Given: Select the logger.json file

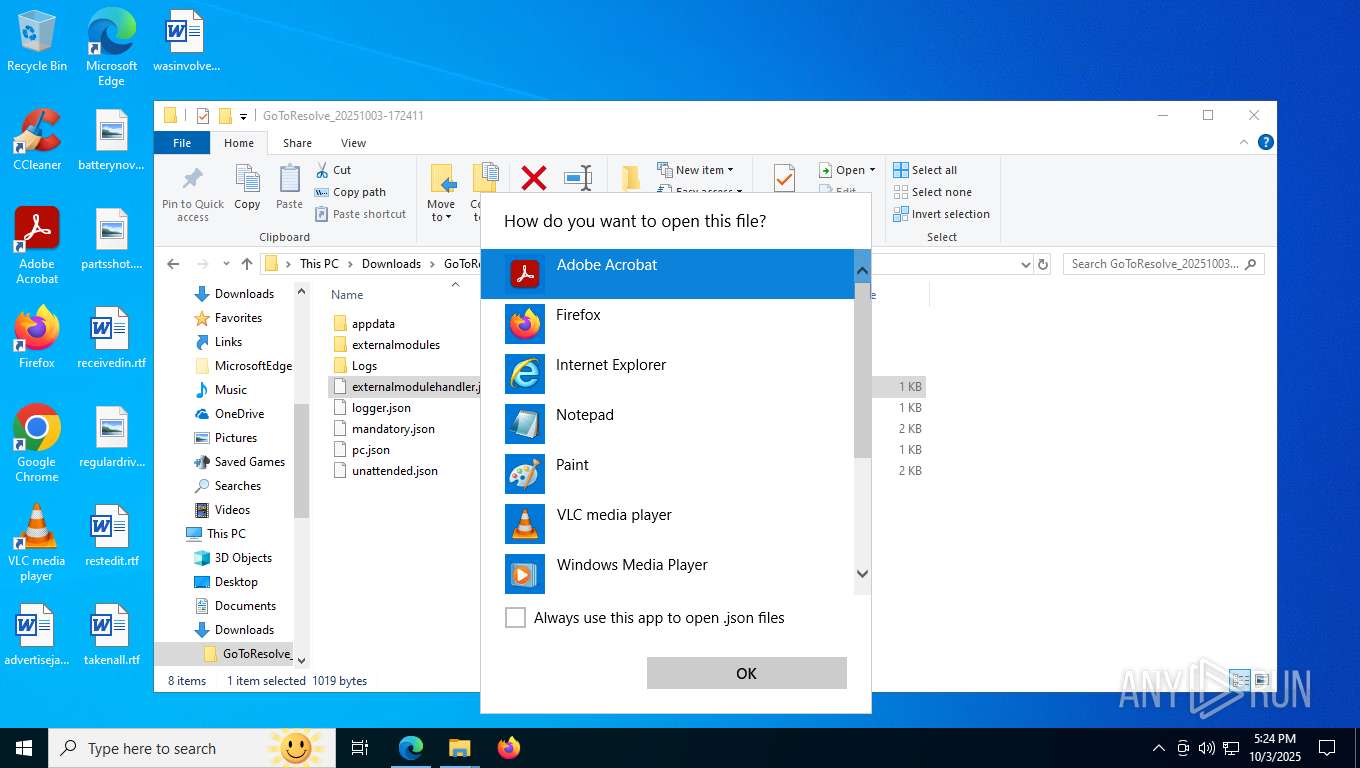Looking at the screenshot, I should 381,408.
